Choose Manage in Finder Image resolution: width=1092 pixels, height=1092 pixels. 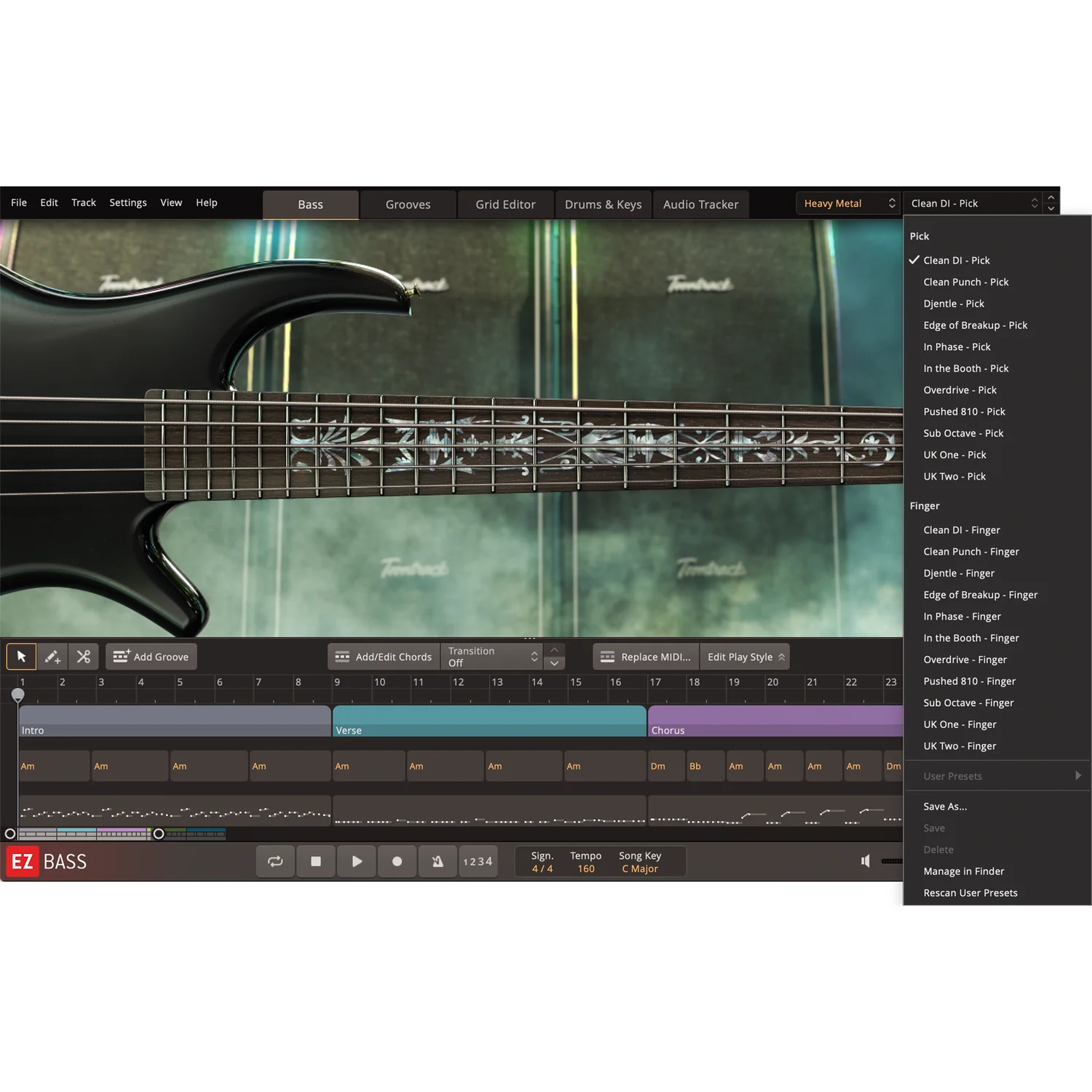click(x=997, y=871)
